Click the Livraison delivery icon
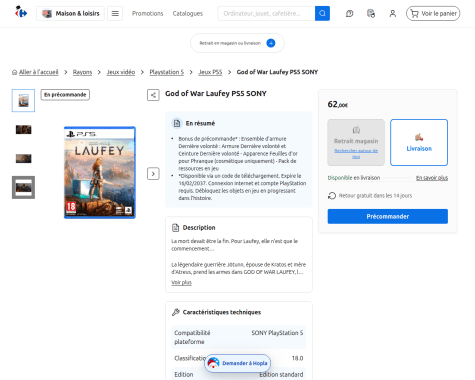The image size is (475, 380). [419, 137]
